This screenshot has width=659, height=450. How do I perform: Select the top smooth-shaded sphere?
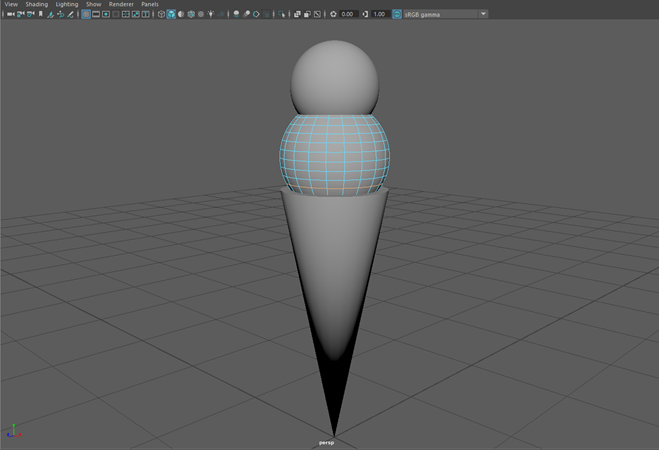point(335,76)
